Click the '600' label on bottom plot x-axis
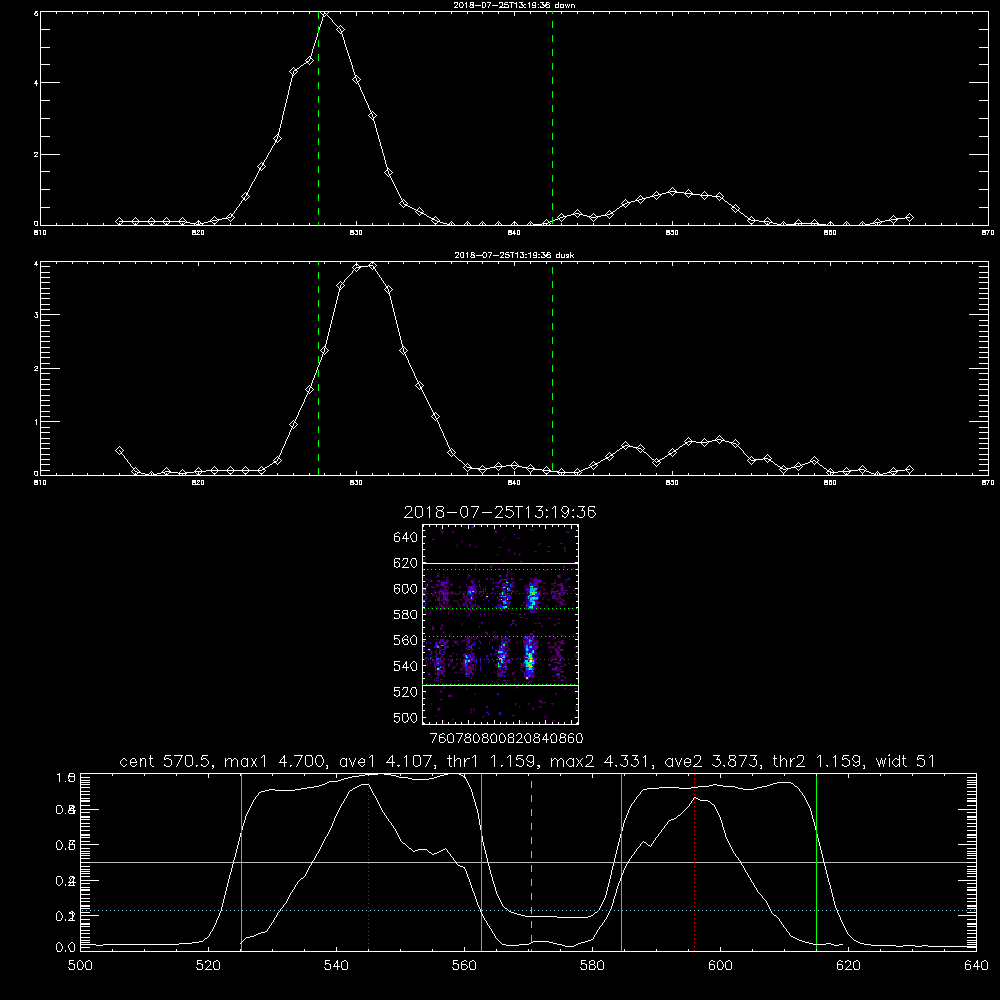The image size is (1000, 1000). 721,966
